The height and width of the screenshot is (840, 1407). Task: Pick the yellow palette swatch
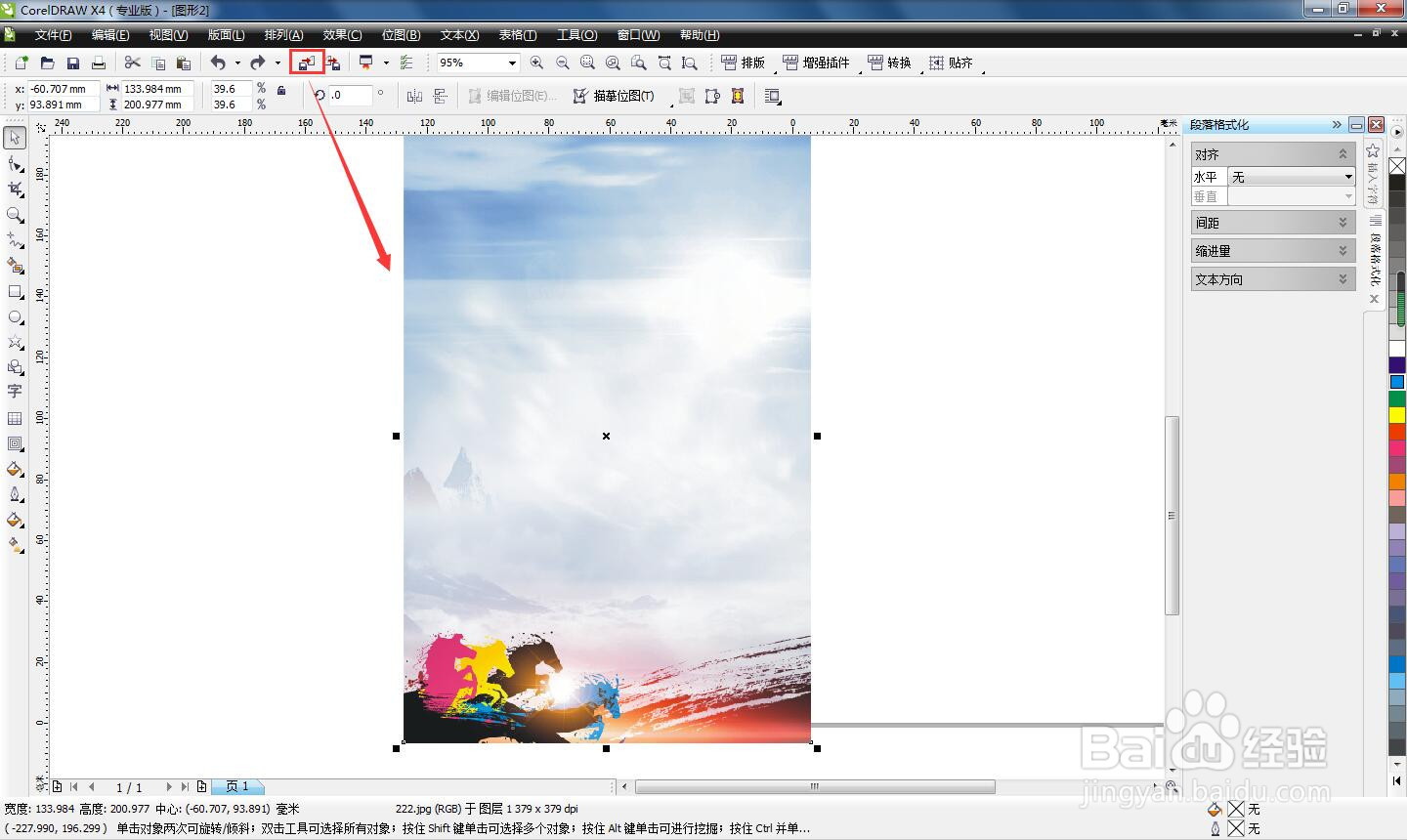coord(1397,415)
